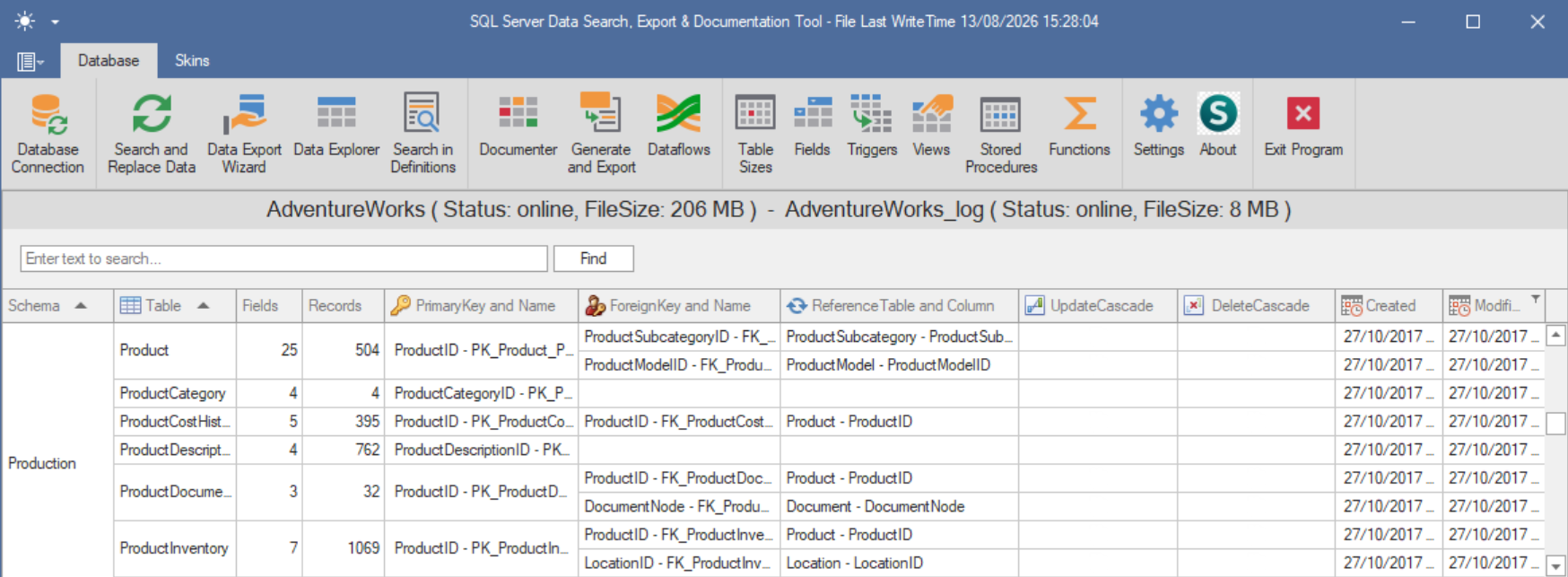Select the Product table cell
Image resolution: width=1568 pixels, height=577 pixels.
175,351
